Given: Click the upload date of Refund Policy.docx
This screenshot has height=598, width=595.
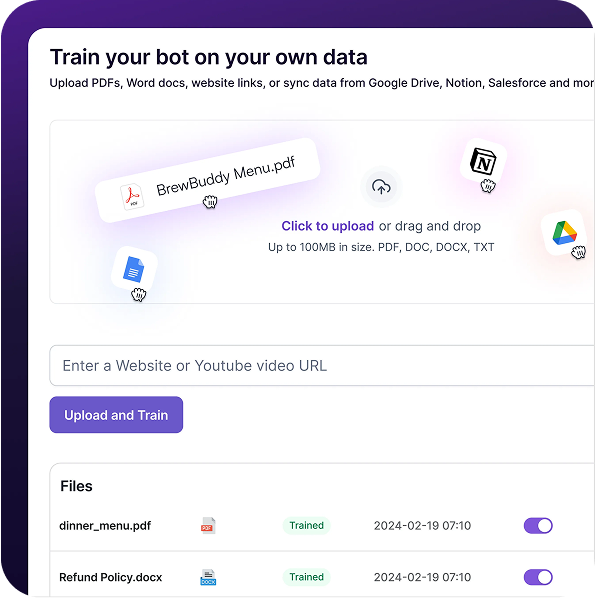Looking at the screenshot, I should [422, 577].
